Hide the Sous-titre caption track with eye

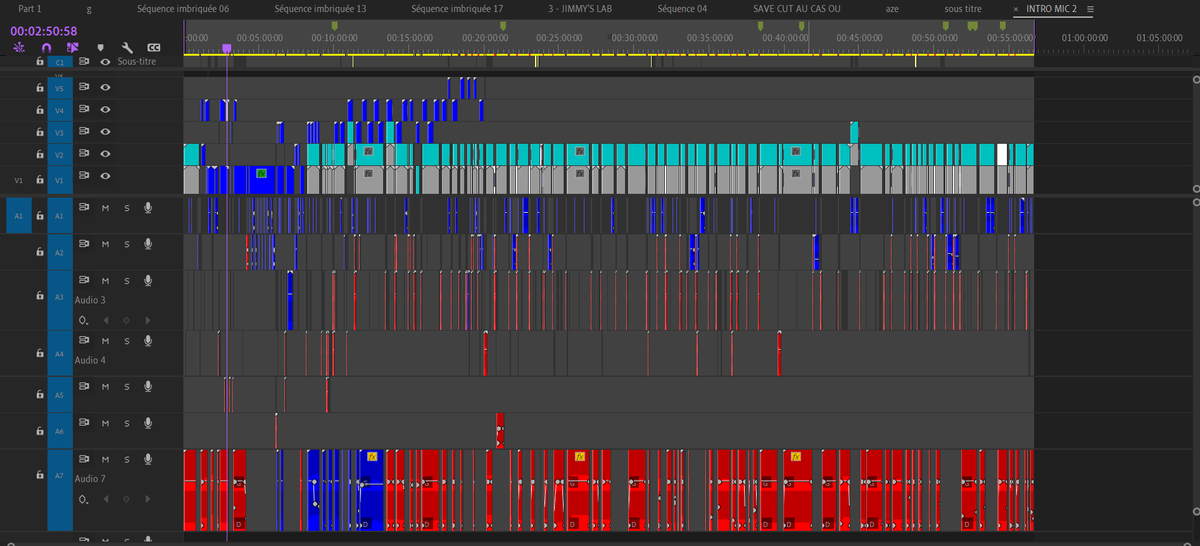(105, 61)
